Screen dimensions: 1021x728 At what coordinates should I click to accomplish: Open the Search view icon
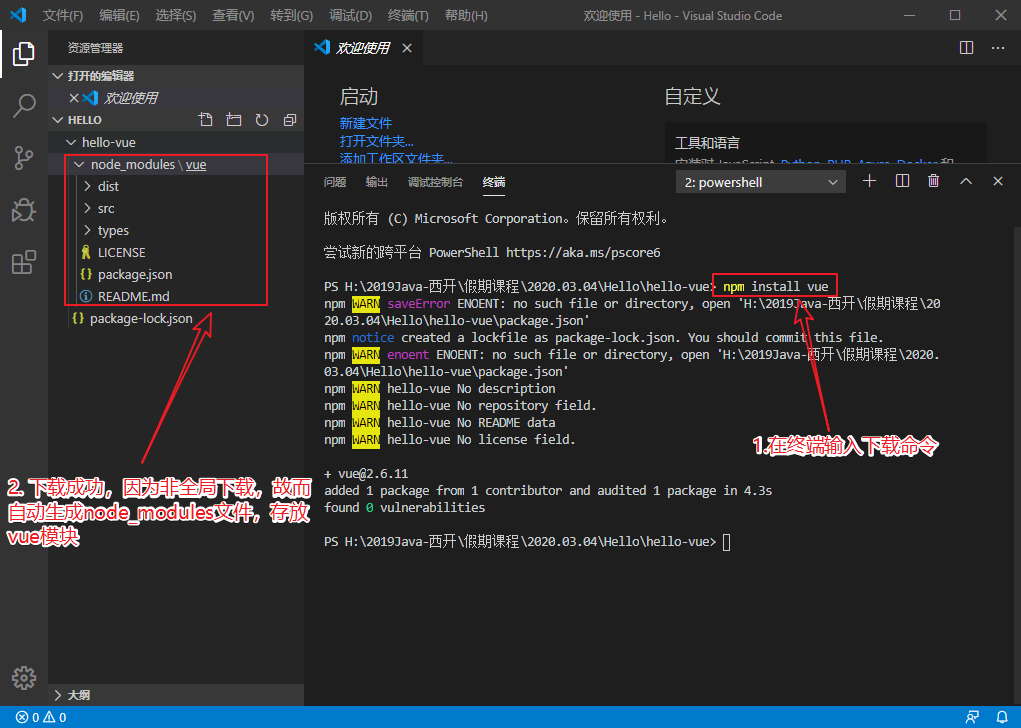(x=23, y=105)
